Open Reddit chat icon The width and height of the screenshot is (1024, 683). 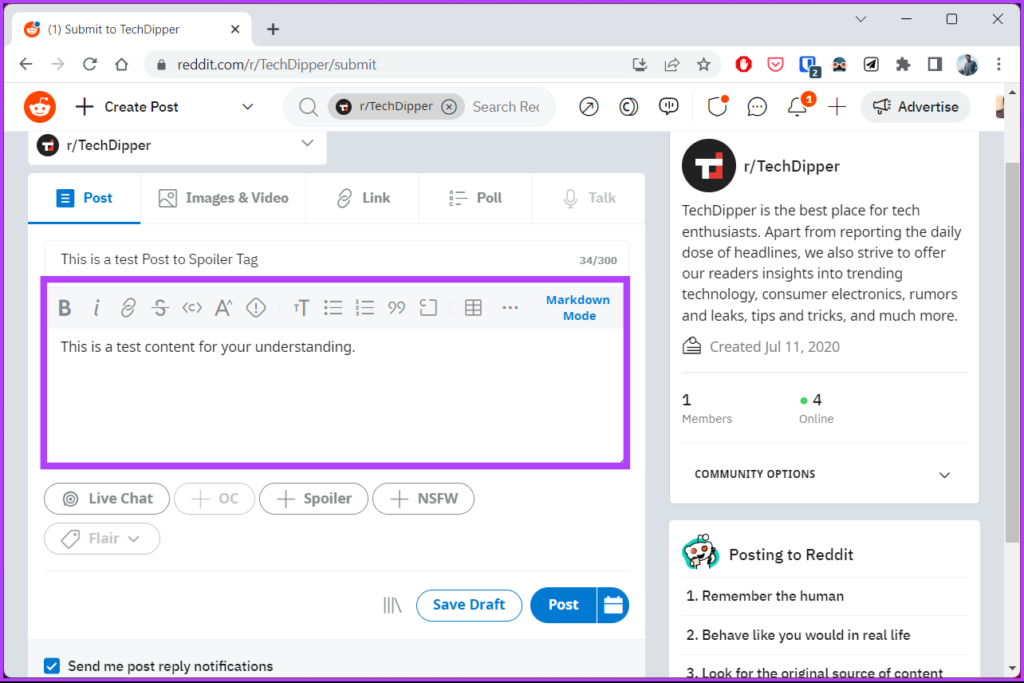click(x=757, y=106)
